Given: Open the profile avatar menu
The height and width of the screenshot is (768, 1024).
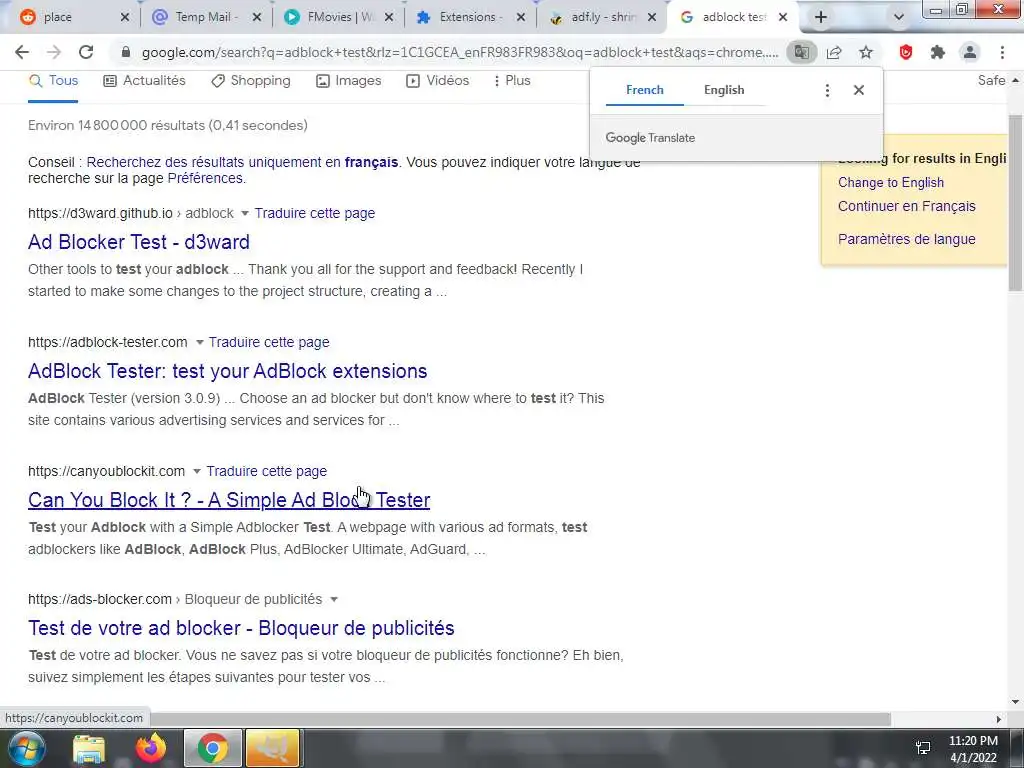Looking at the screenshot, I should 970,52.
